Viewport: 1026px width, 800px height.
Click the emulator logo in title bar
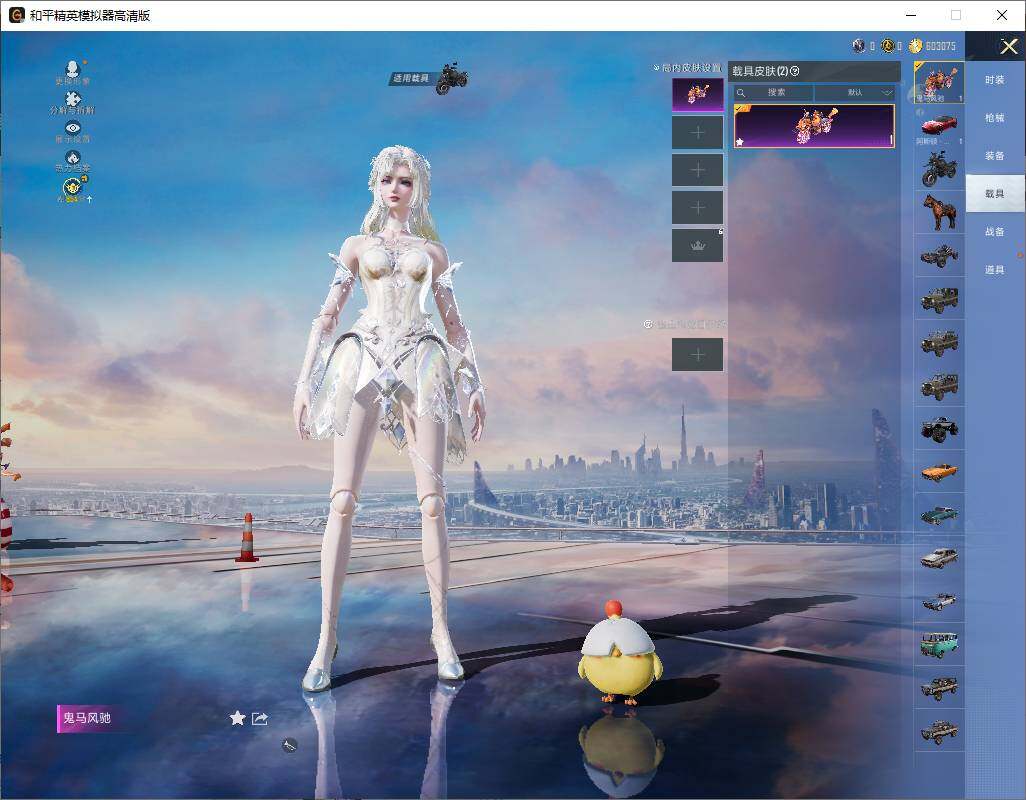tap(17, 15)
